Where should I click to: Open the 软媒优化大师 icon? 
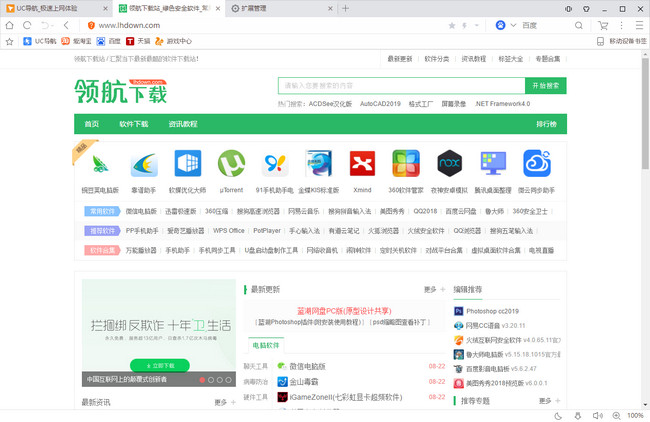188,163
